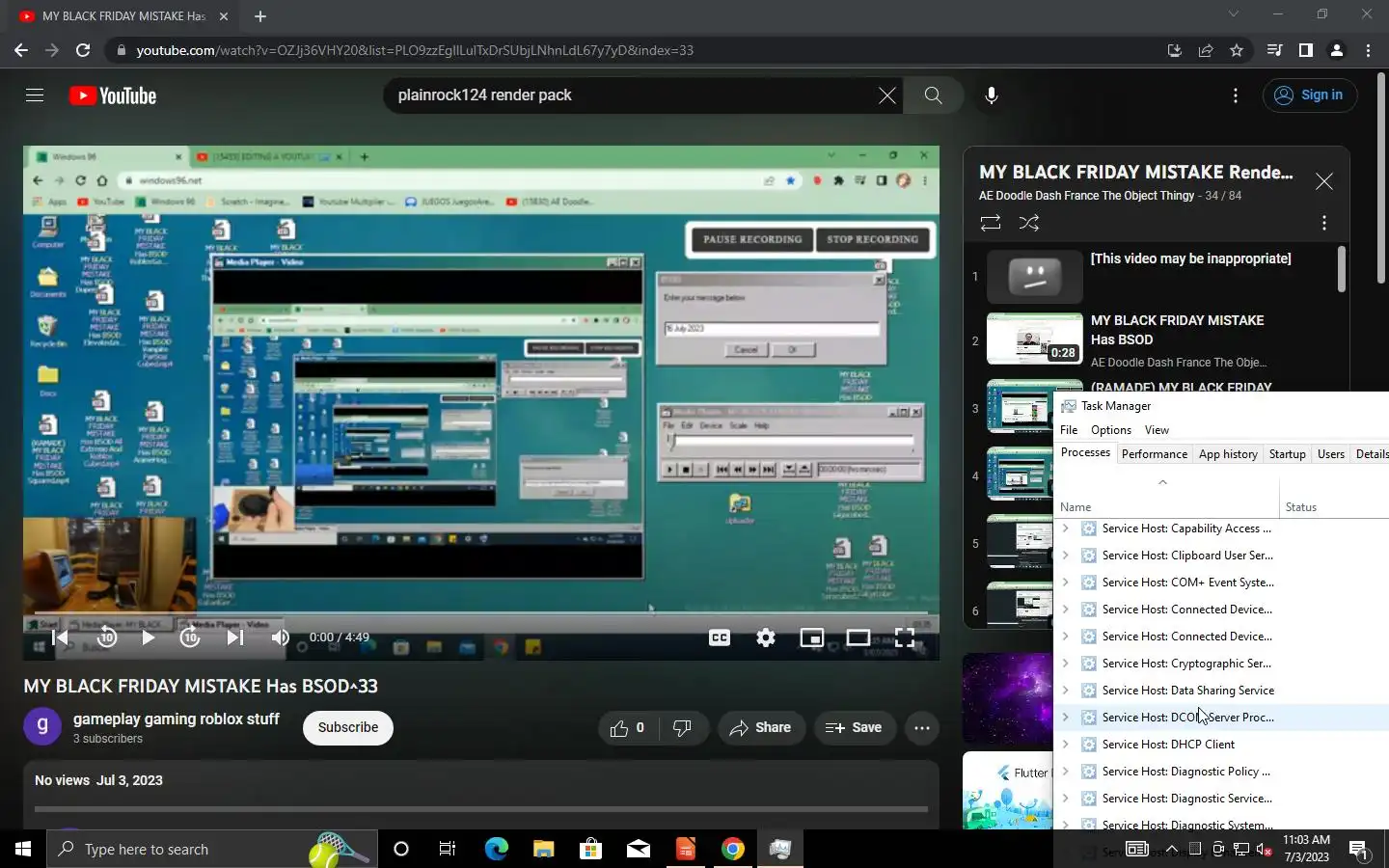This screenshot has height=868, width=1389.
Task: Play the video
Action: 149,637
